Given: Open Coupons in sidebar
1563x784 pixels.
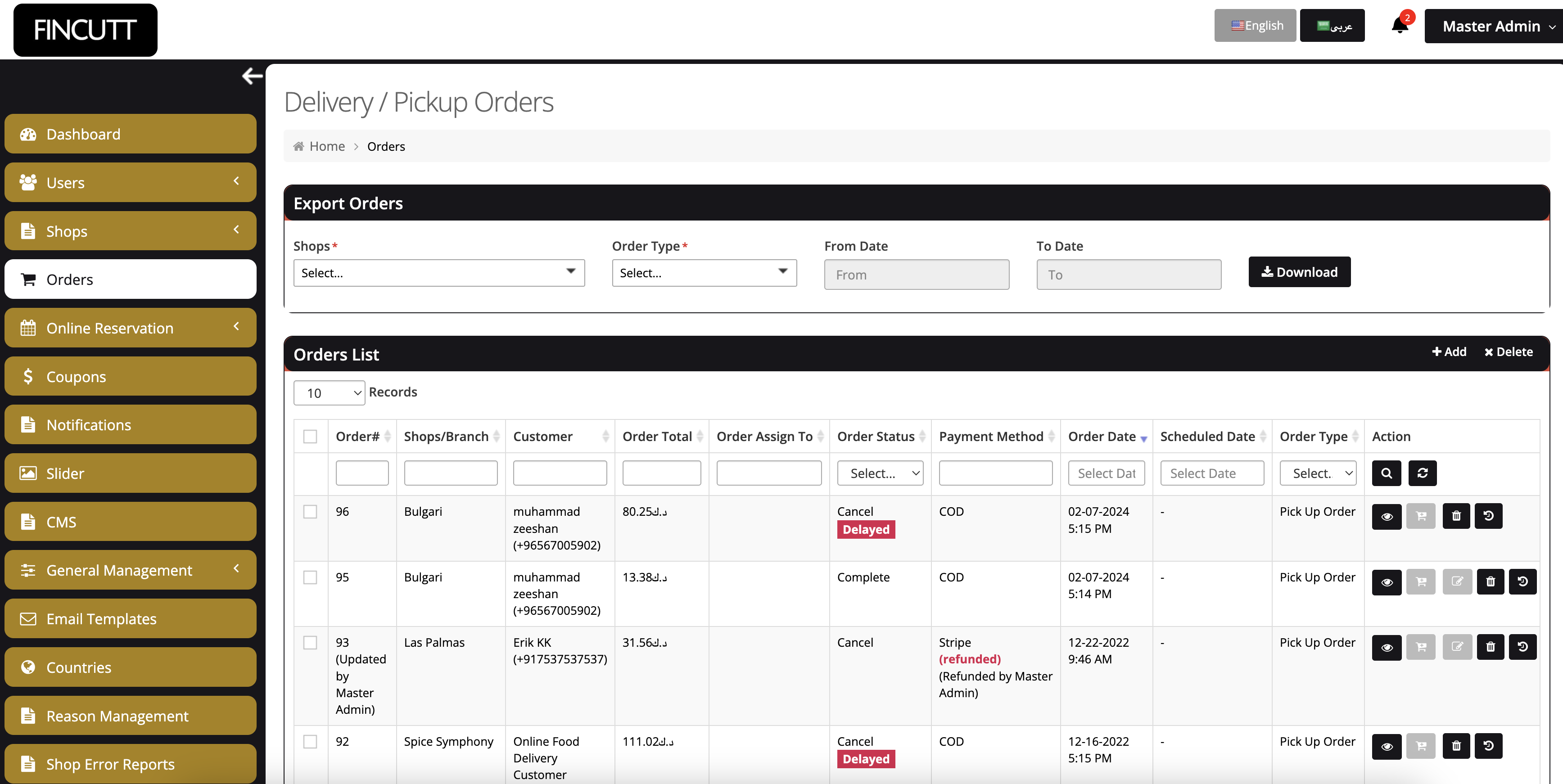Looking at the screenshot, I should pyautogui.click(x=130, y=376).
